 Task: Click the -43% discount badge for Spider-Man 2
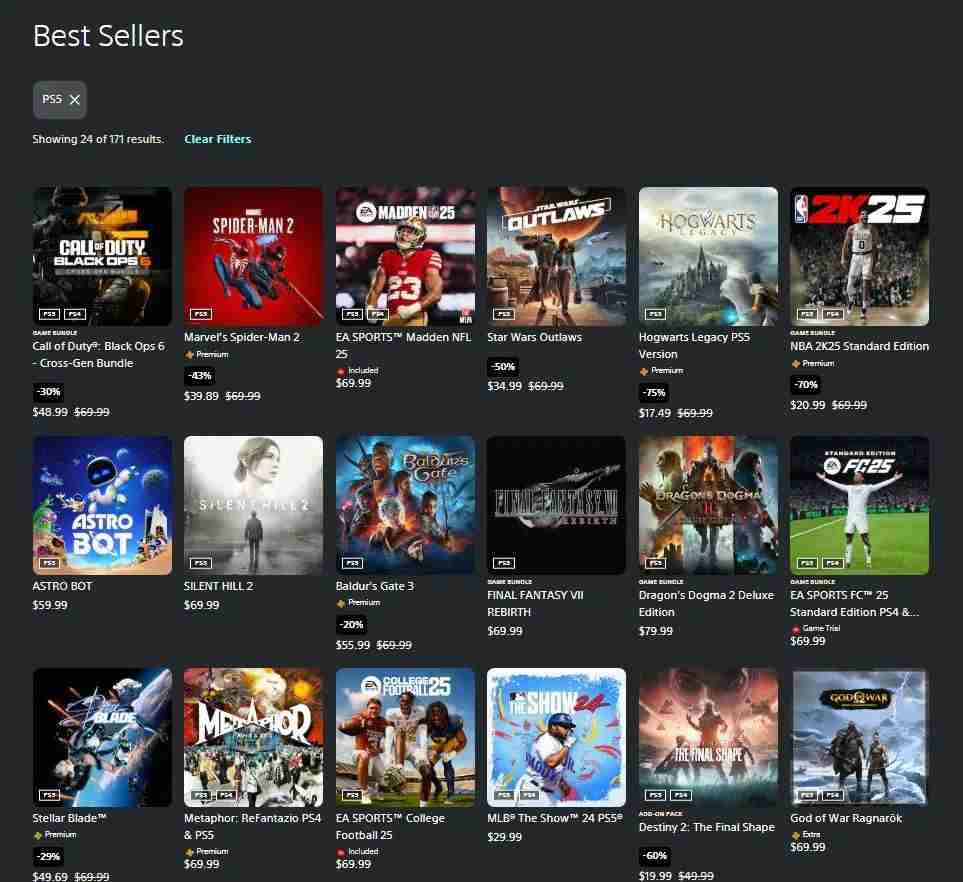click(200, 375)
